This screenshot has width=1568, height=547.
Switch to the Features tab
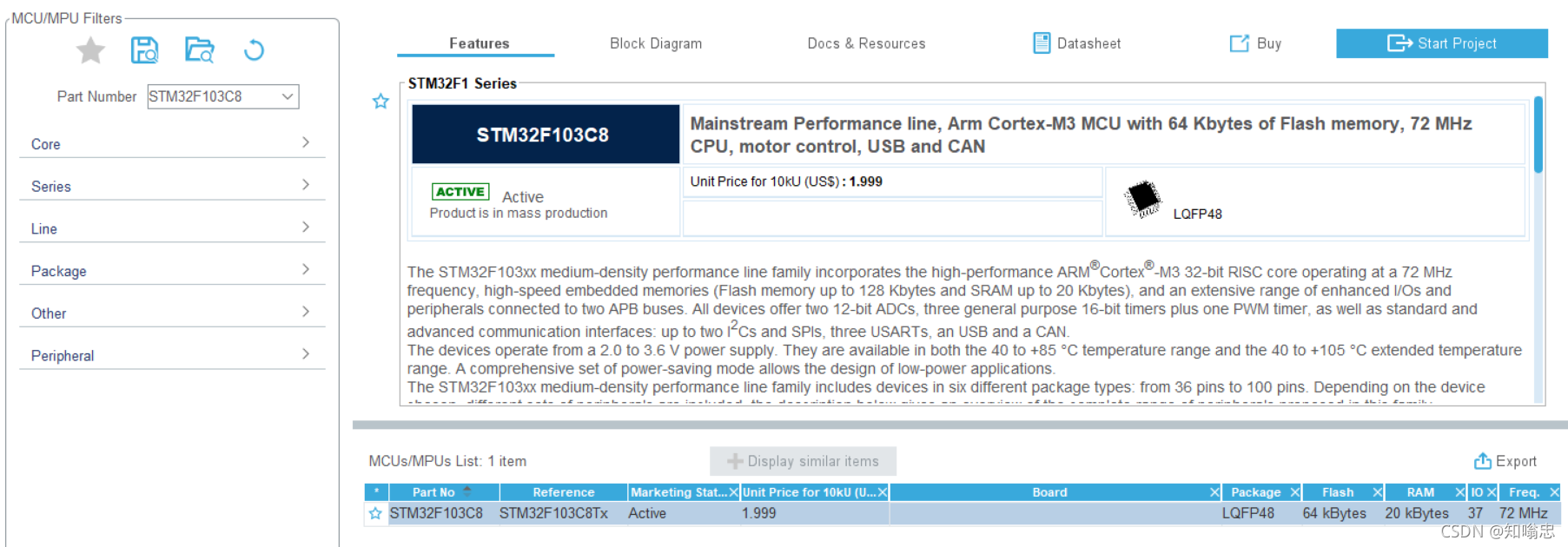(479, 43)
